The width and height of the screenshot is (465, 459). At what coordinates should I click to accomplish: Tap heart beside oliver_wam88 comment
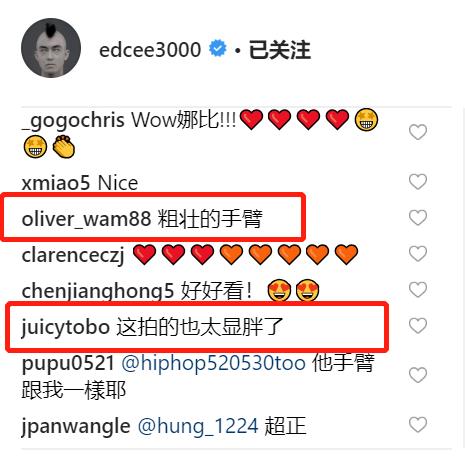pyautogui.click(x=418, y=218)
